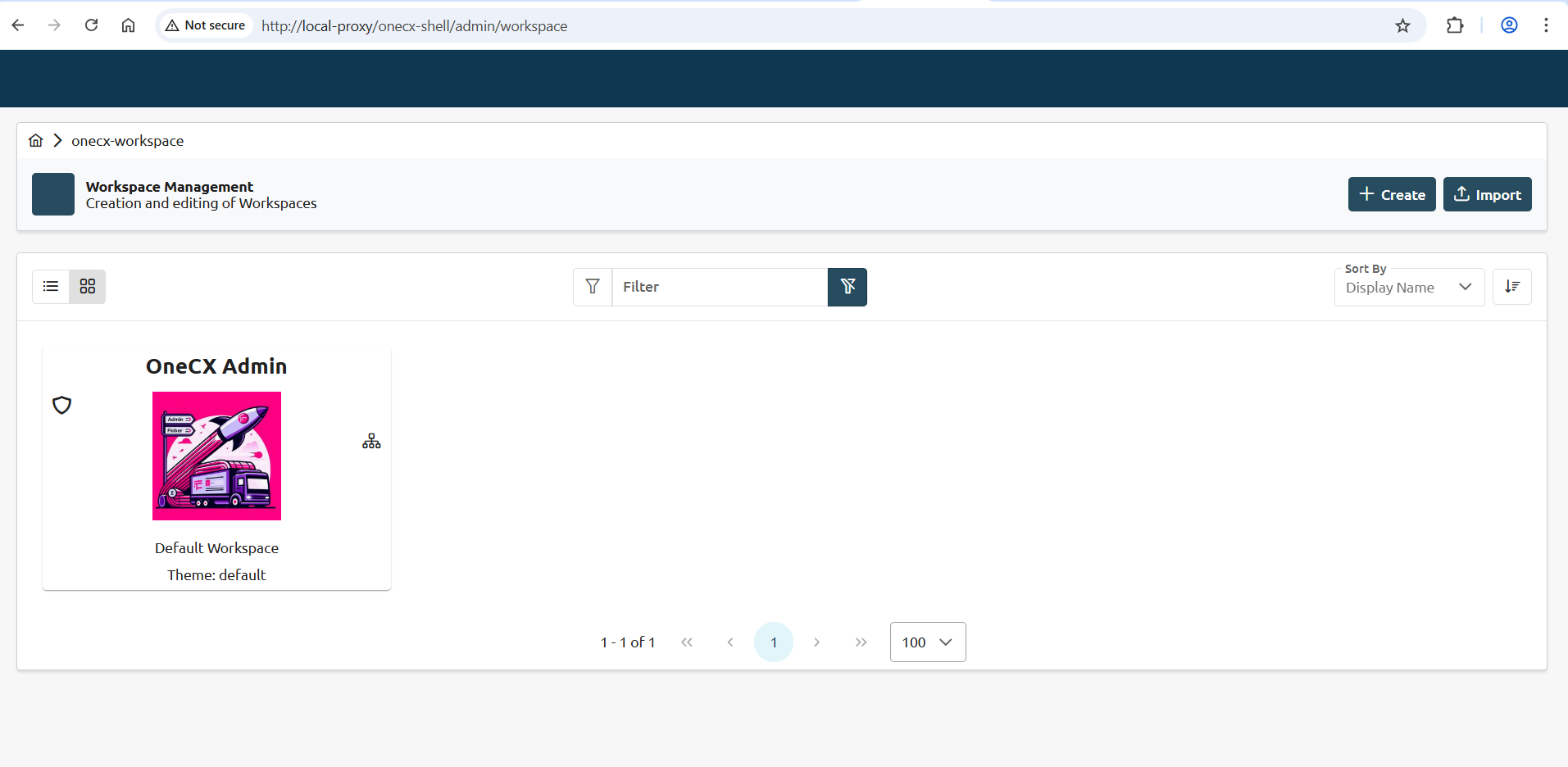The image size is (1568, 767).
Task: Click the Create workspace button
Action: 1391,194
